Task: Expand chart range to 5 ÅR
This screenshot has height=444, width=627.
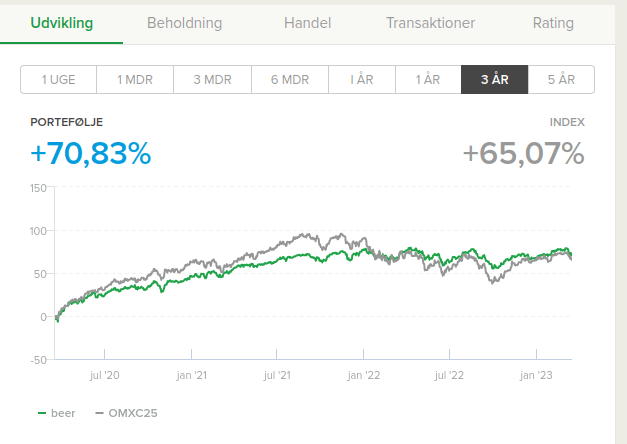Action: tap(561, 80)
